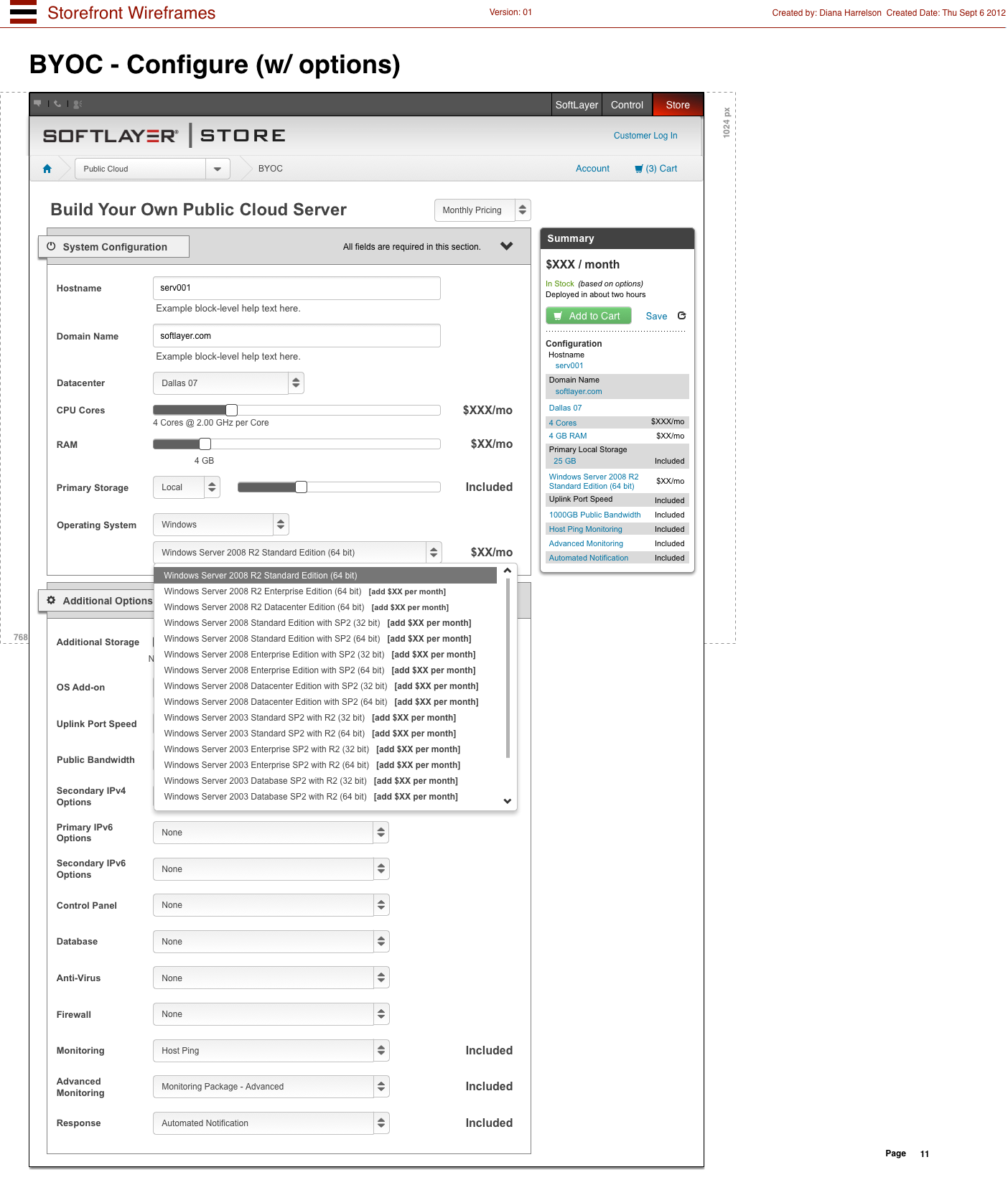
Task: Select Windows Server 2008 R2 Enterprise Edition (64 bit)
Action: [x=325, y=591]
